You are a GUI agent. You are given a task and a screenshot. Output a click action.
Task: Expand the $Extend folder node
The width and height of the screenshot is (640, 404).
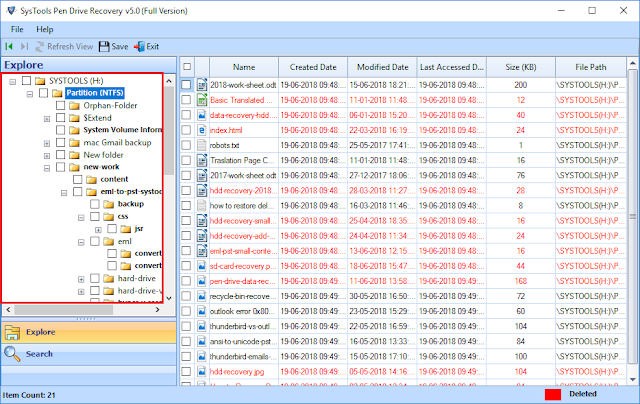[47, 119]
